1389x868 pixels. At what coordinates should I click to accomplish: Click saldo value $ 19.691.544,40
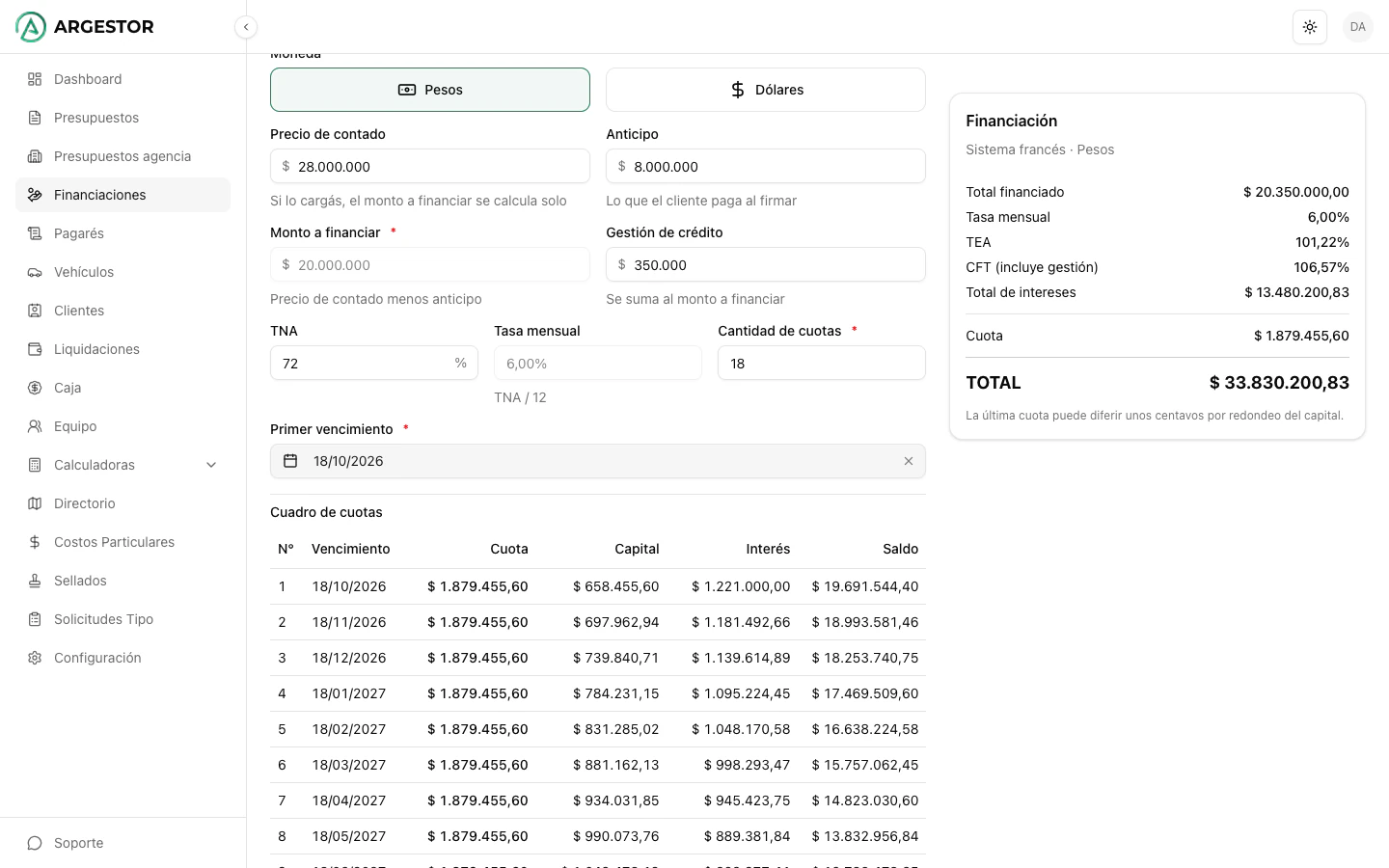[865, 586]
